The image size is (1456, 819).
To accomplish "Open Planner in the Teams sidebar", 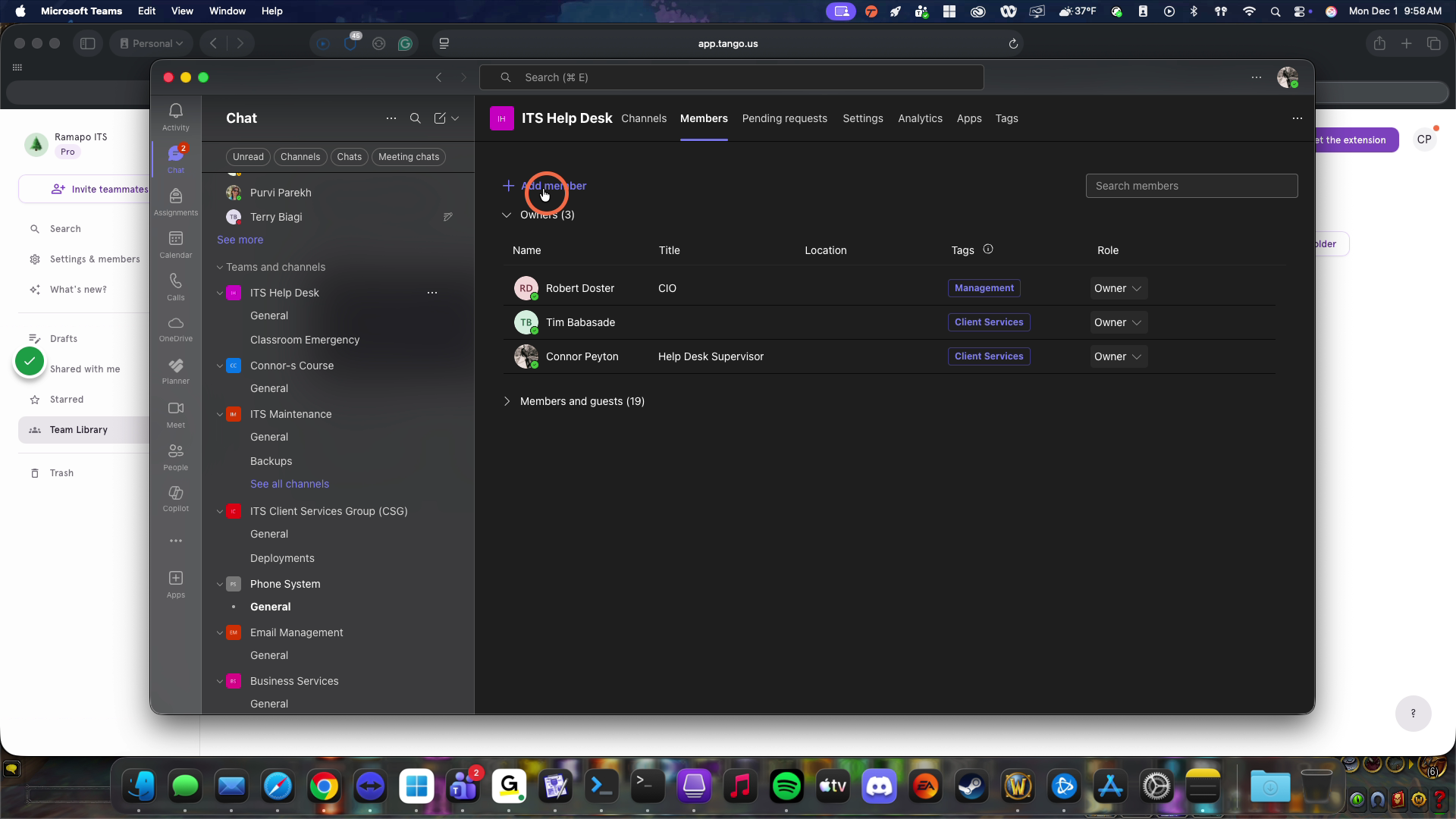I will point(175,371).
